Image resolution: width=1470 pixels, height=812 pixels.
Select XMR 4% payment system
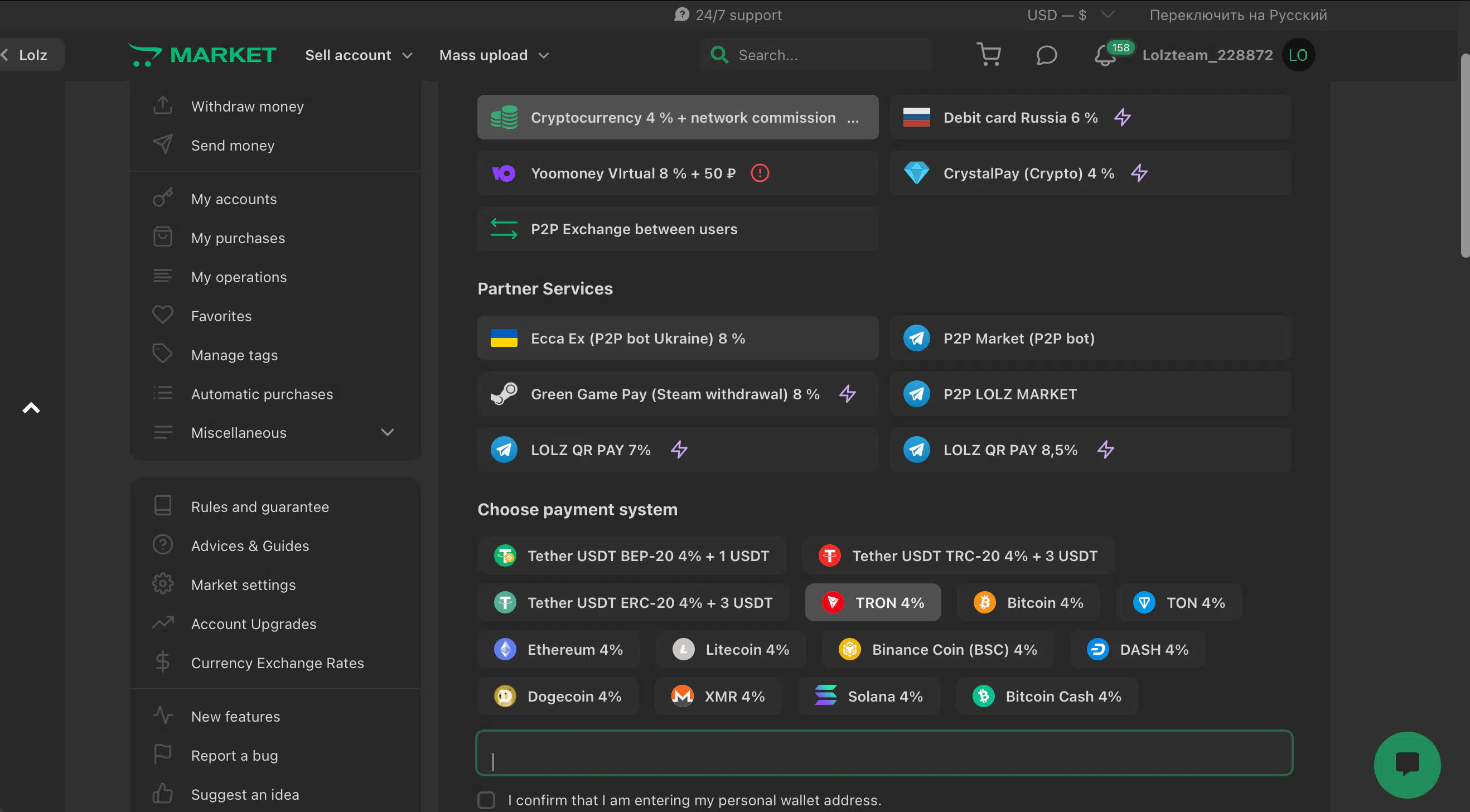pos(717,695)
